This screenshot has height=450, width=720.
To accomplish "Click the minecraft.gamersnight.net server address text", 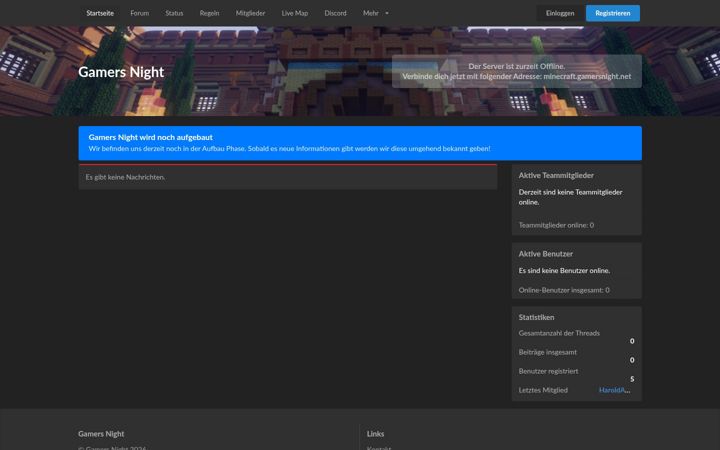I will pos(587,77).
